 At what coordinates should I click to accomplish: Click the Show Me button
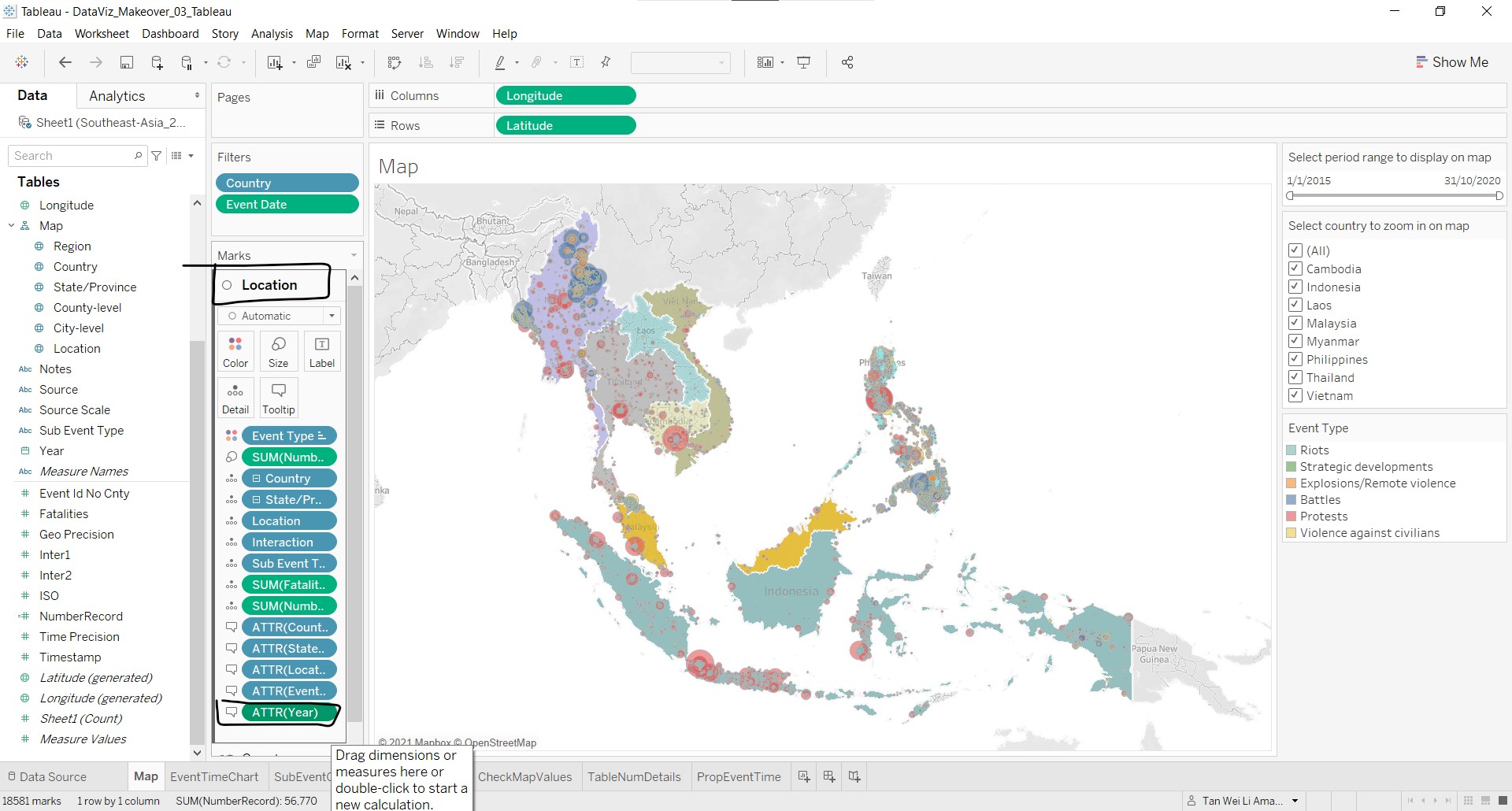pos(1451,62)
